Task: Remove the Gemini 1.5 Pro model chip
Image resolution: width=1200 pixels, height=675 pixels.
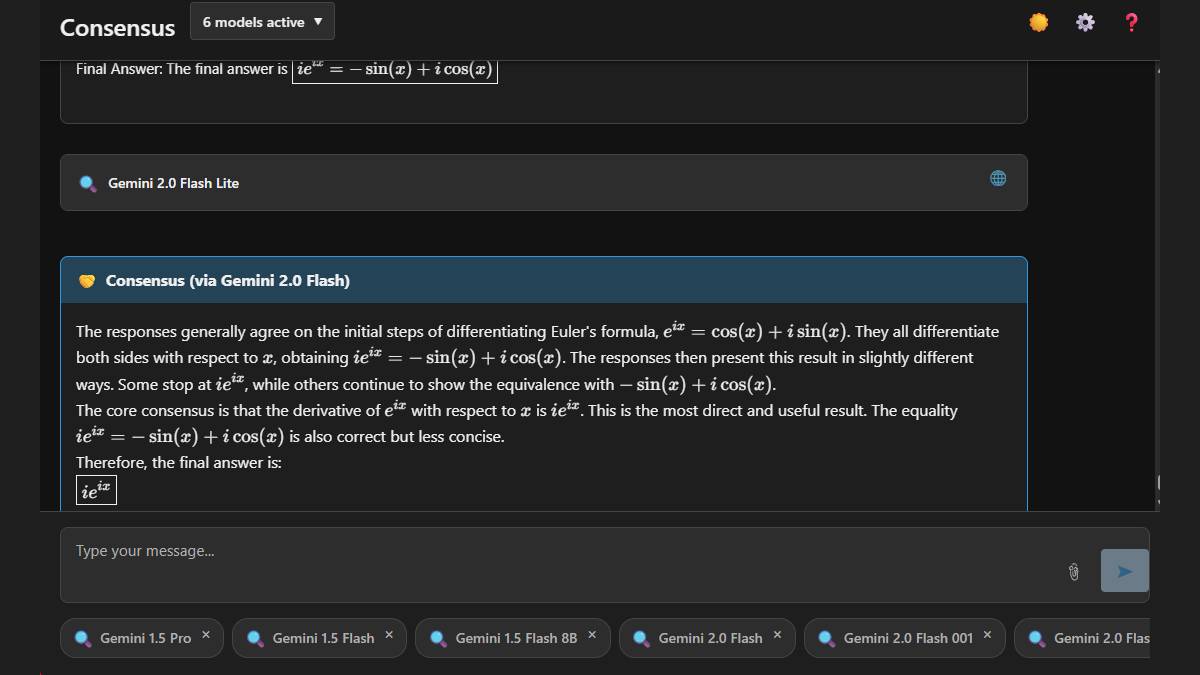Action: coord(206,634)
